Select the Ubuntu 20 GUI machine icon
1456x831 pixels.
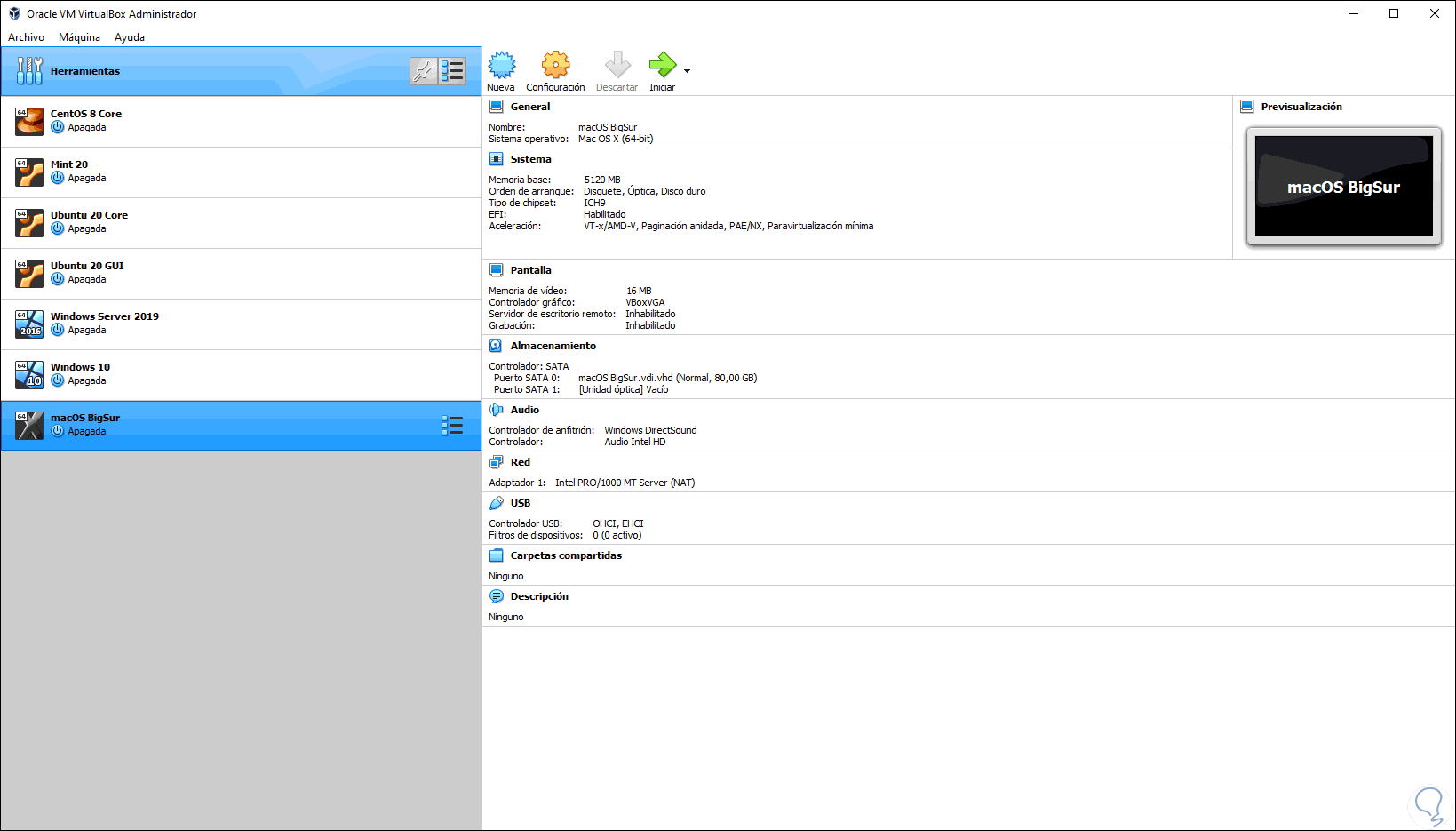click(x=29, y=273)
